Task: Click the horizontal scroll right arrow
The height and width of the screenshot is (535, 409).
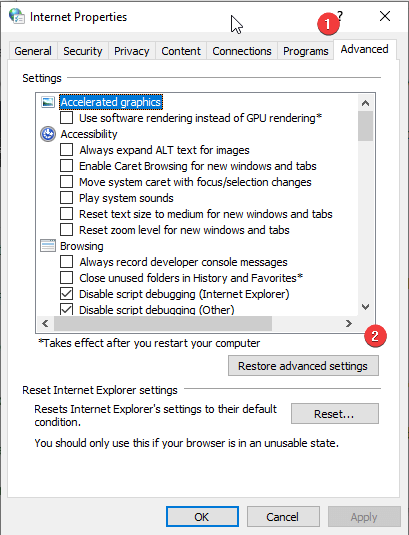Action: (x=348, y=323)
